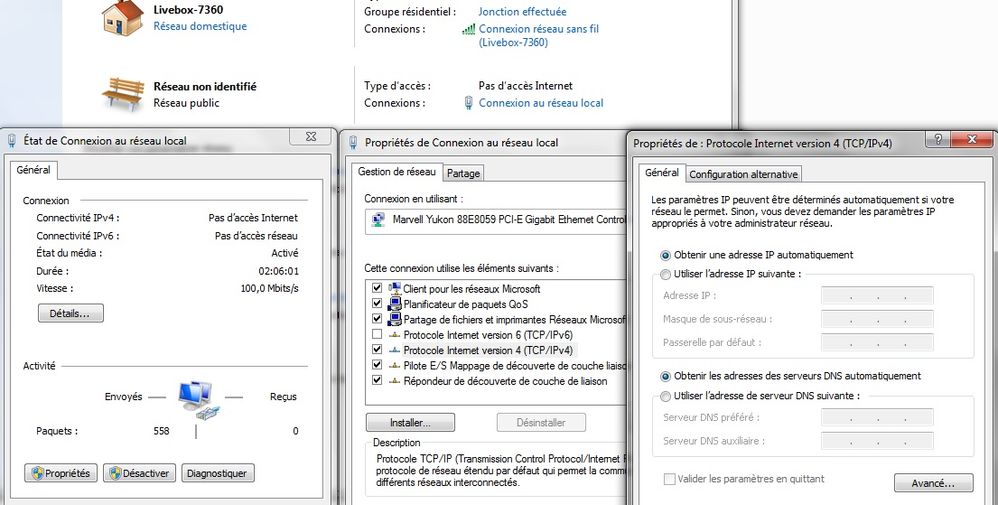Click the title bar icon of État de Connexion window

[x=11, y=141]
